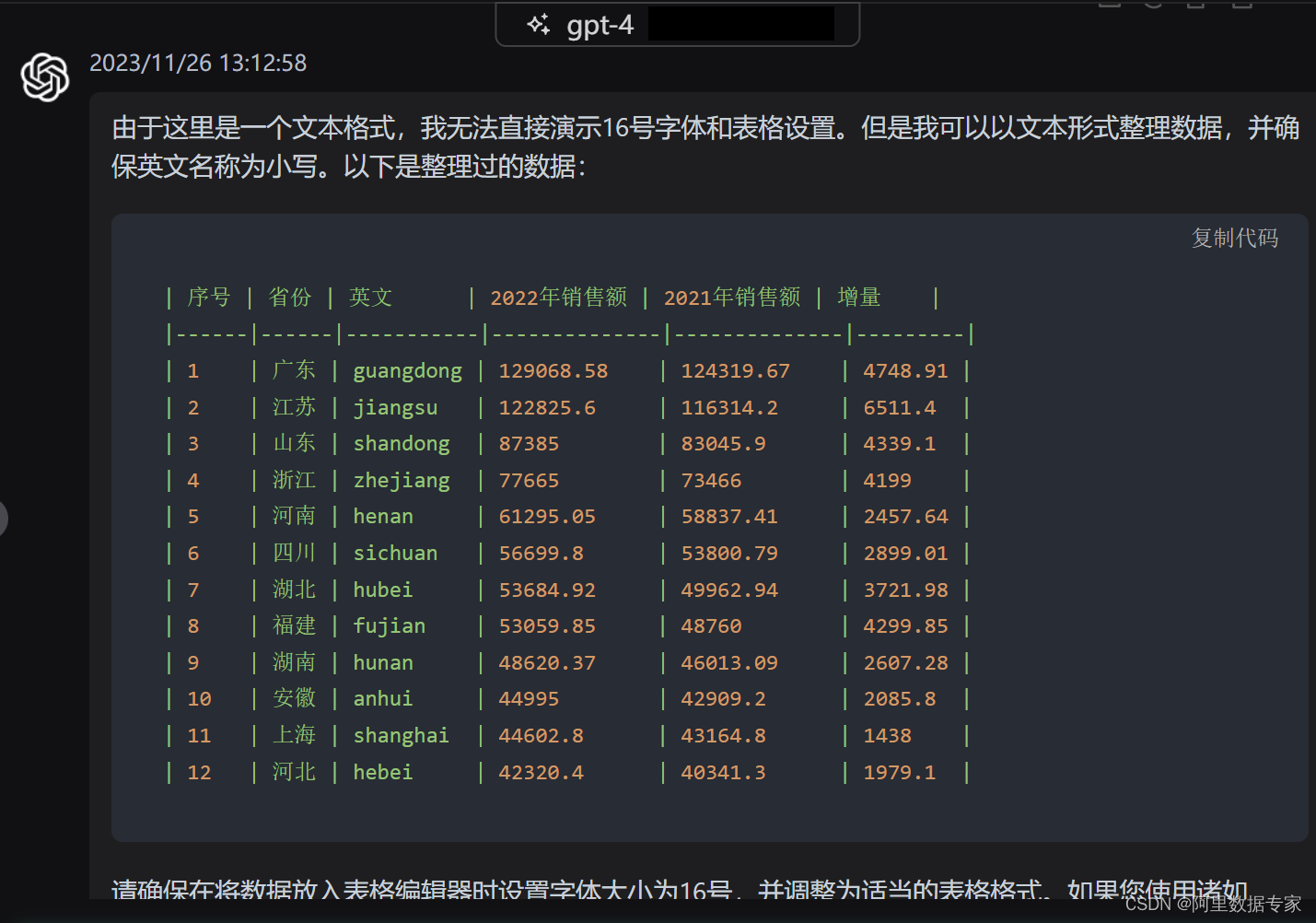Click the 江苏 province cell
This screenshot has height=923, width=1316.
pos(294,407)
